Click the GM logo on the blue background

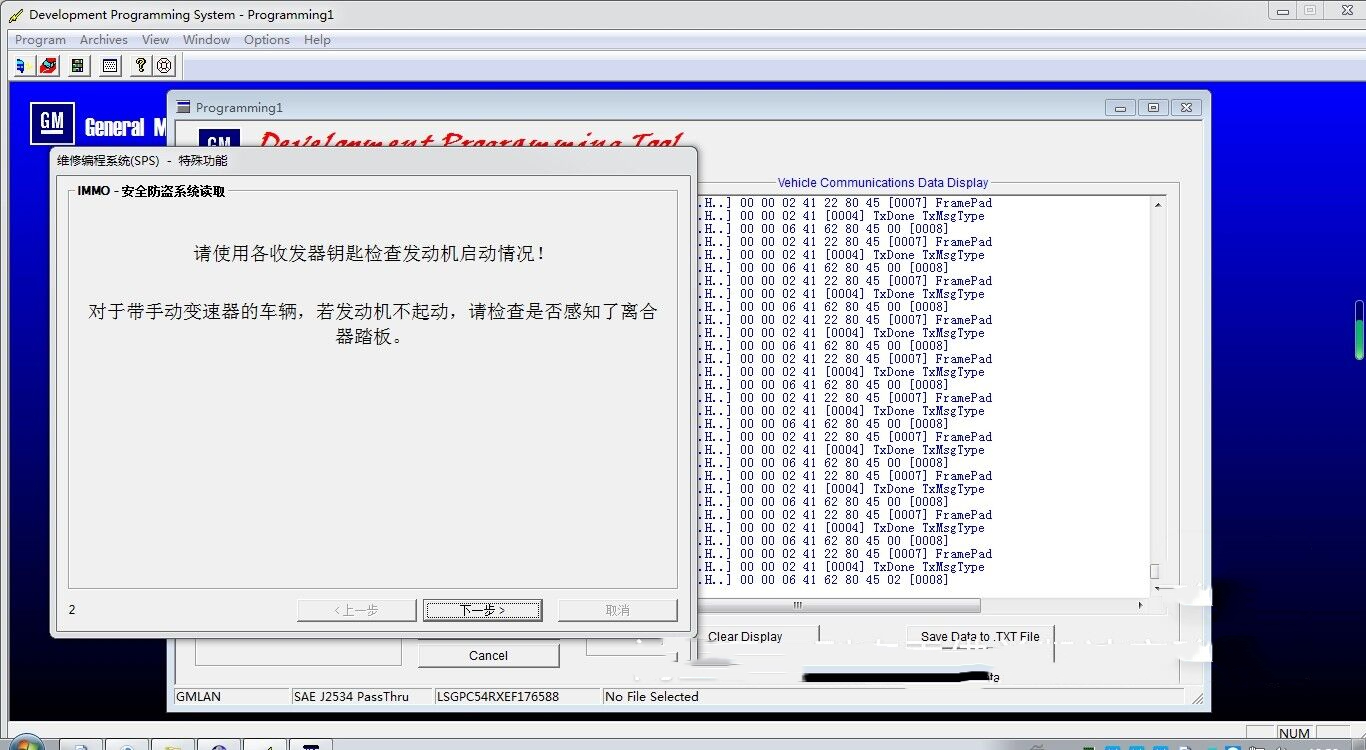pyautogui.click(x=52, y=123)
